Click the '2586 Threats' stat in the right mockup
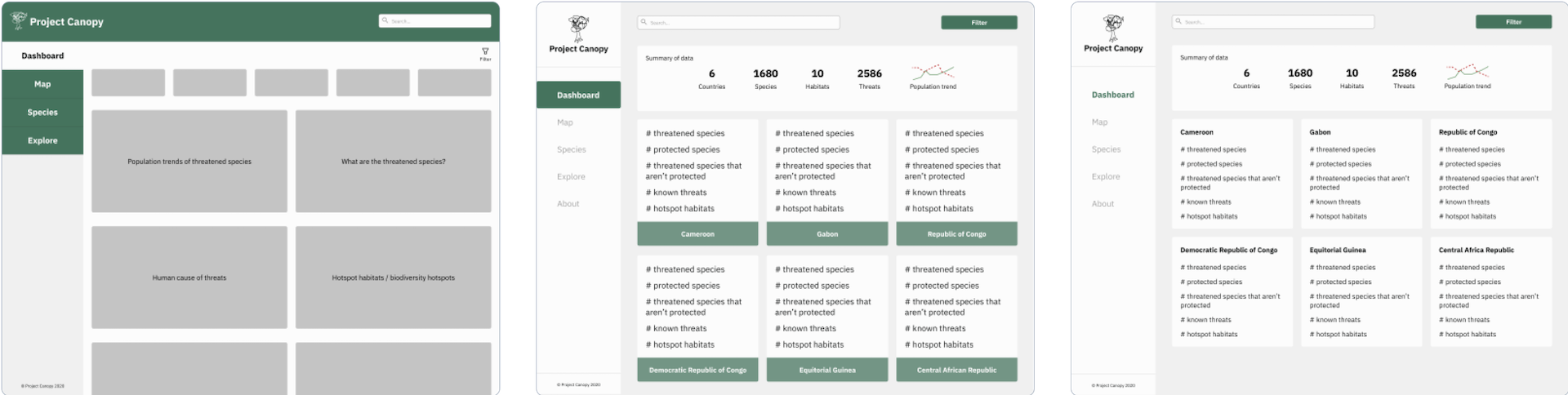The height and width of the screenshot is (395, 1568). [1404, 78]
